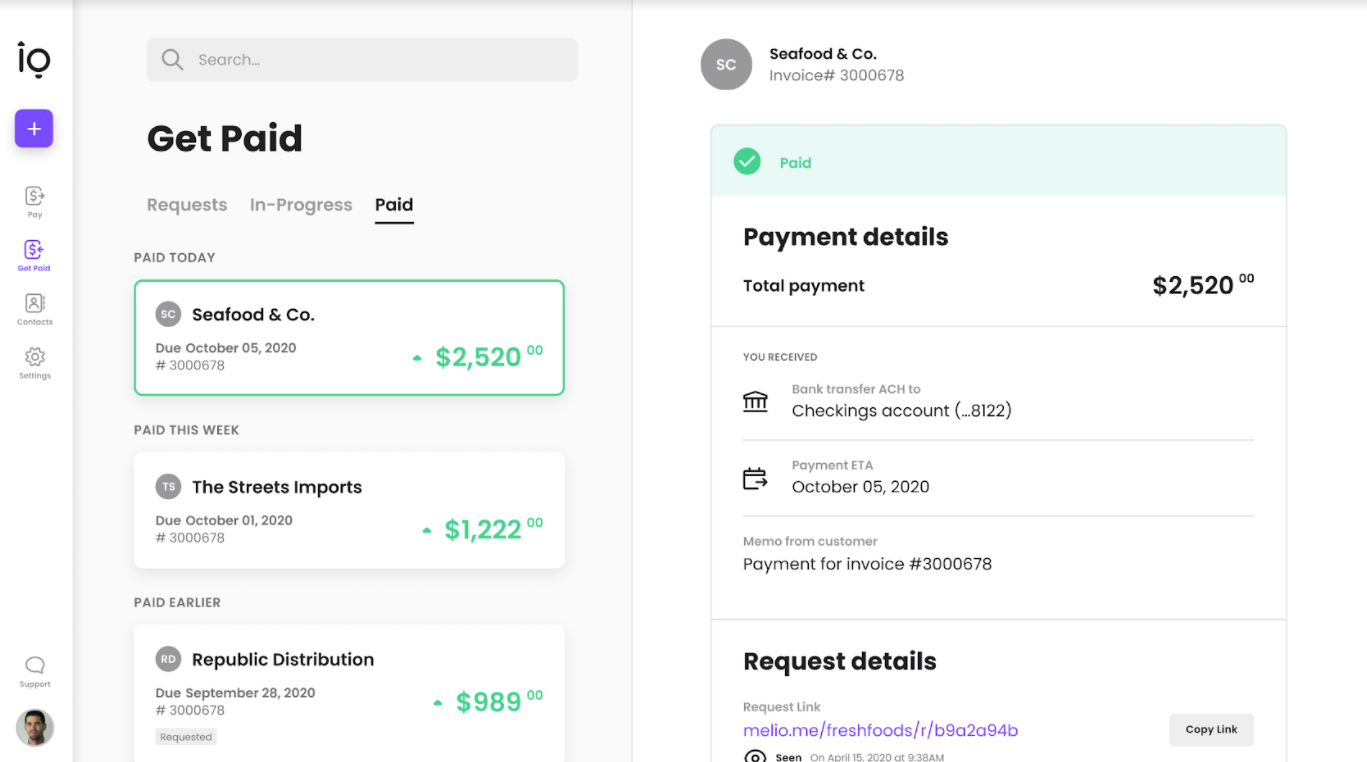Screen dimensions: 1367x762
Task: Select the Republic Distribution payment card
Action: (349, 693)
